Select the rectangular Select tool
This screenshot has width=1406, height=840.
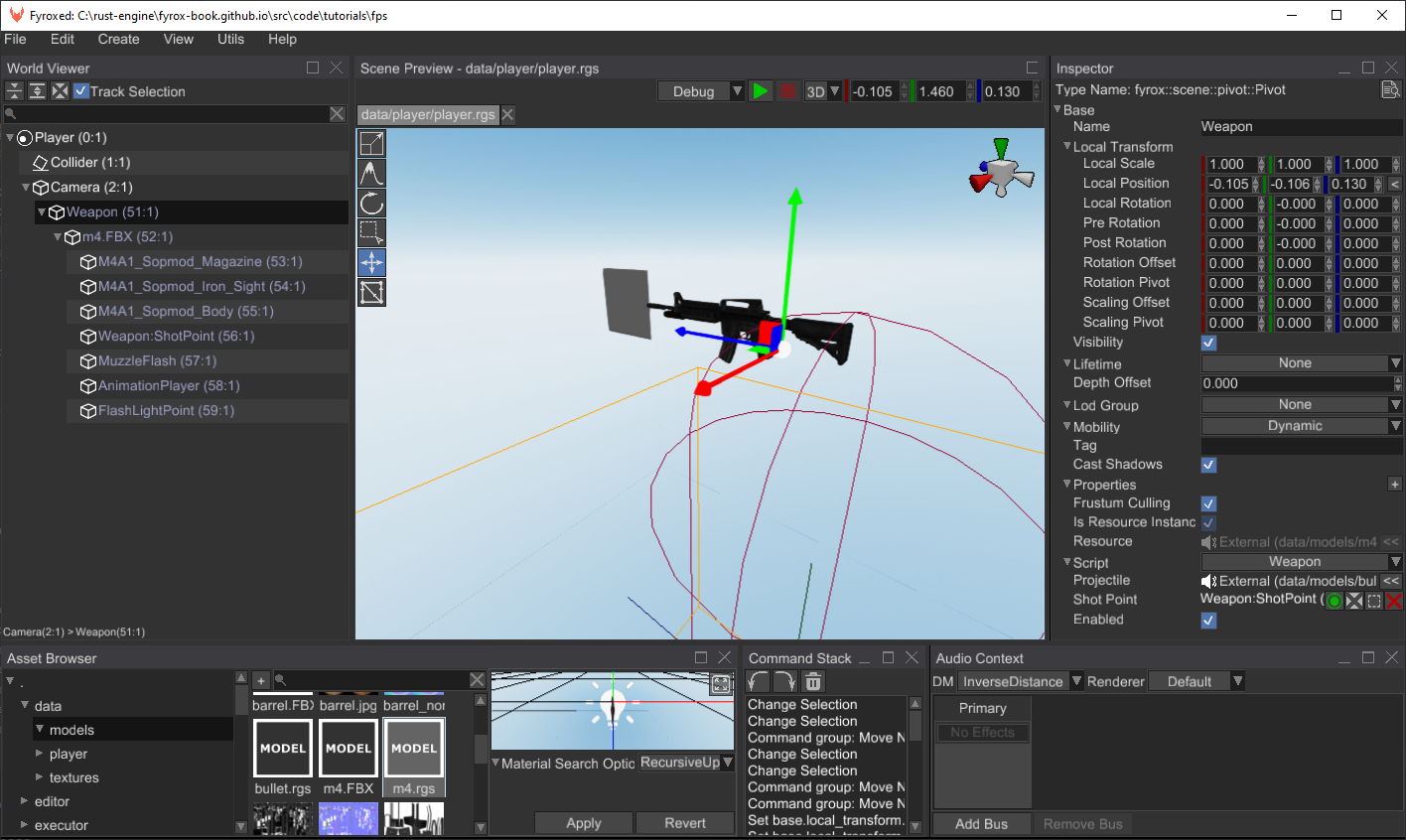[371, 232]
